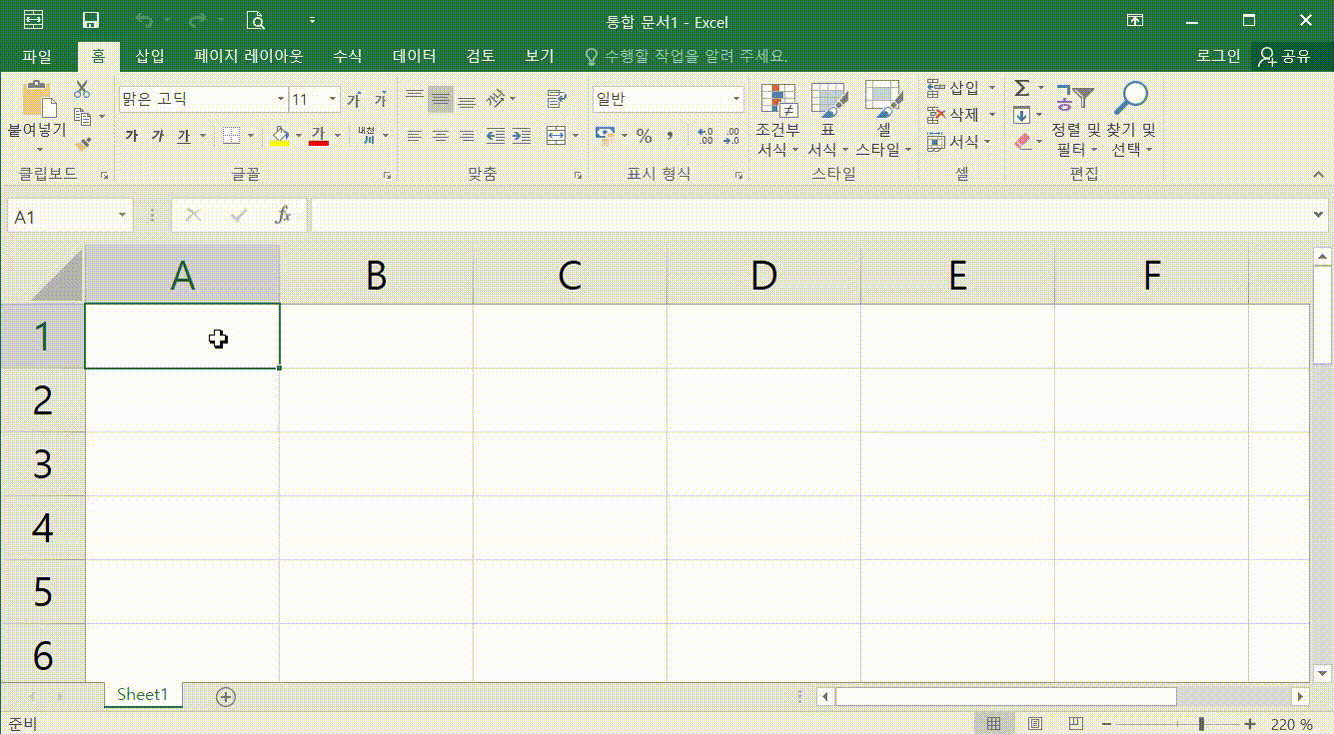The image size is (1334, 734).
Task: Open Format as Table (표 서식)
Action: coord(828,119)
